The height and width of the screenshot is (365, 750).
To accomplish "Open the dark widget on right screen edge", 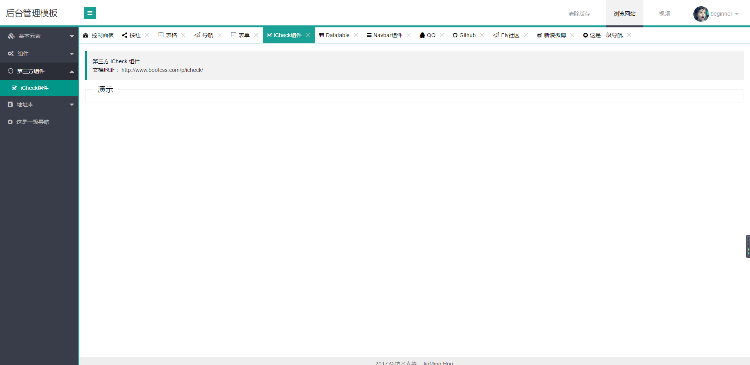I will (x=748, y=246).
